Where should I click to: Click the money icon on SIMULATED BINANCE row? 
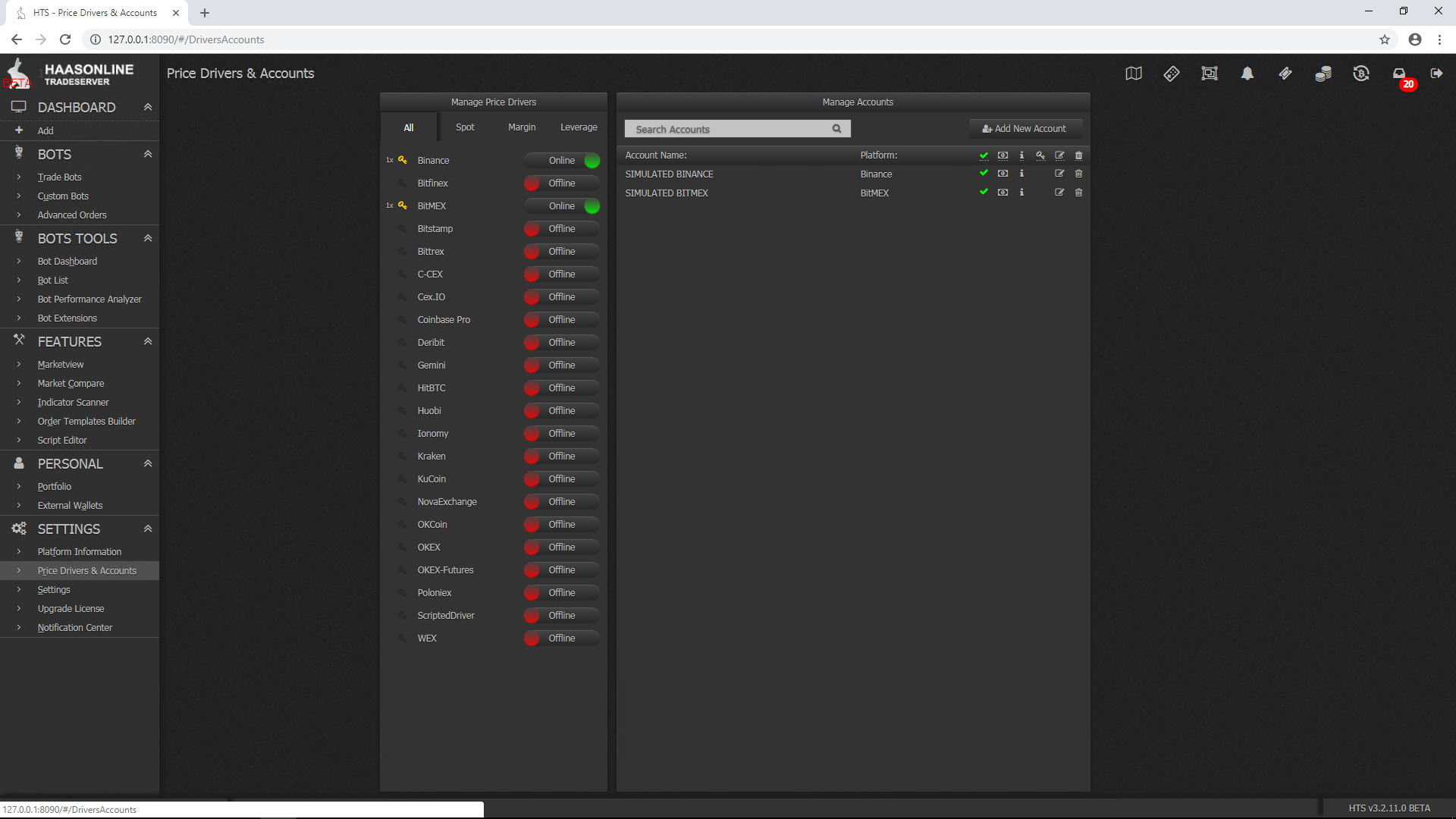(1003, 174)
